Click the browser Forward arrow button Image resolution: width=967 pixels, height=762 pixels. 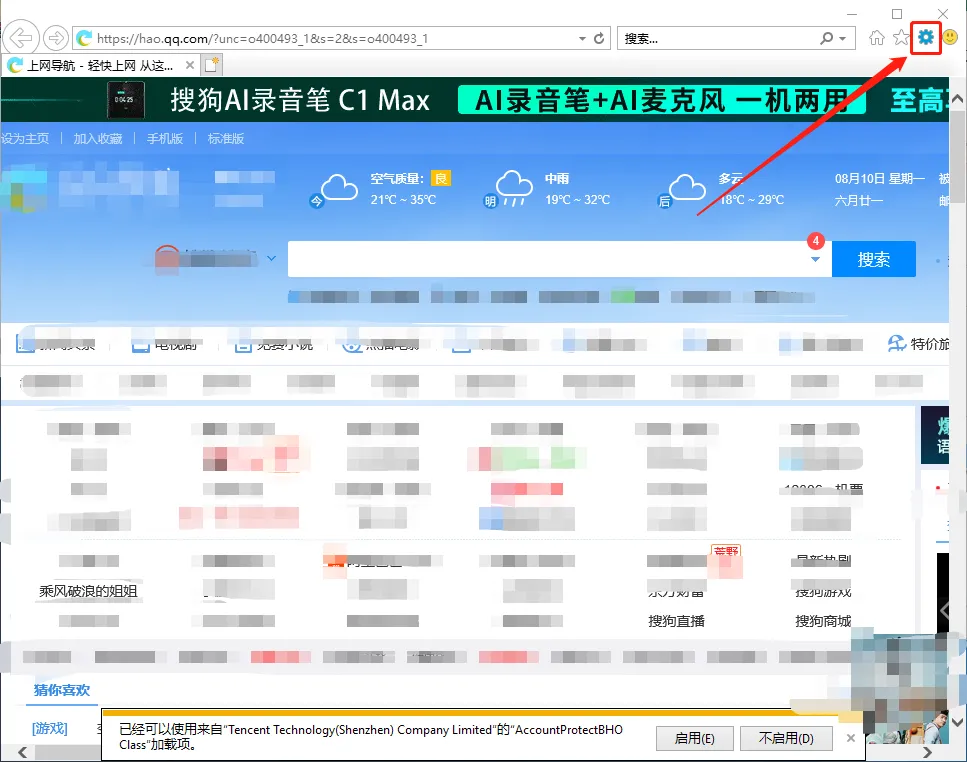point(56,38)
